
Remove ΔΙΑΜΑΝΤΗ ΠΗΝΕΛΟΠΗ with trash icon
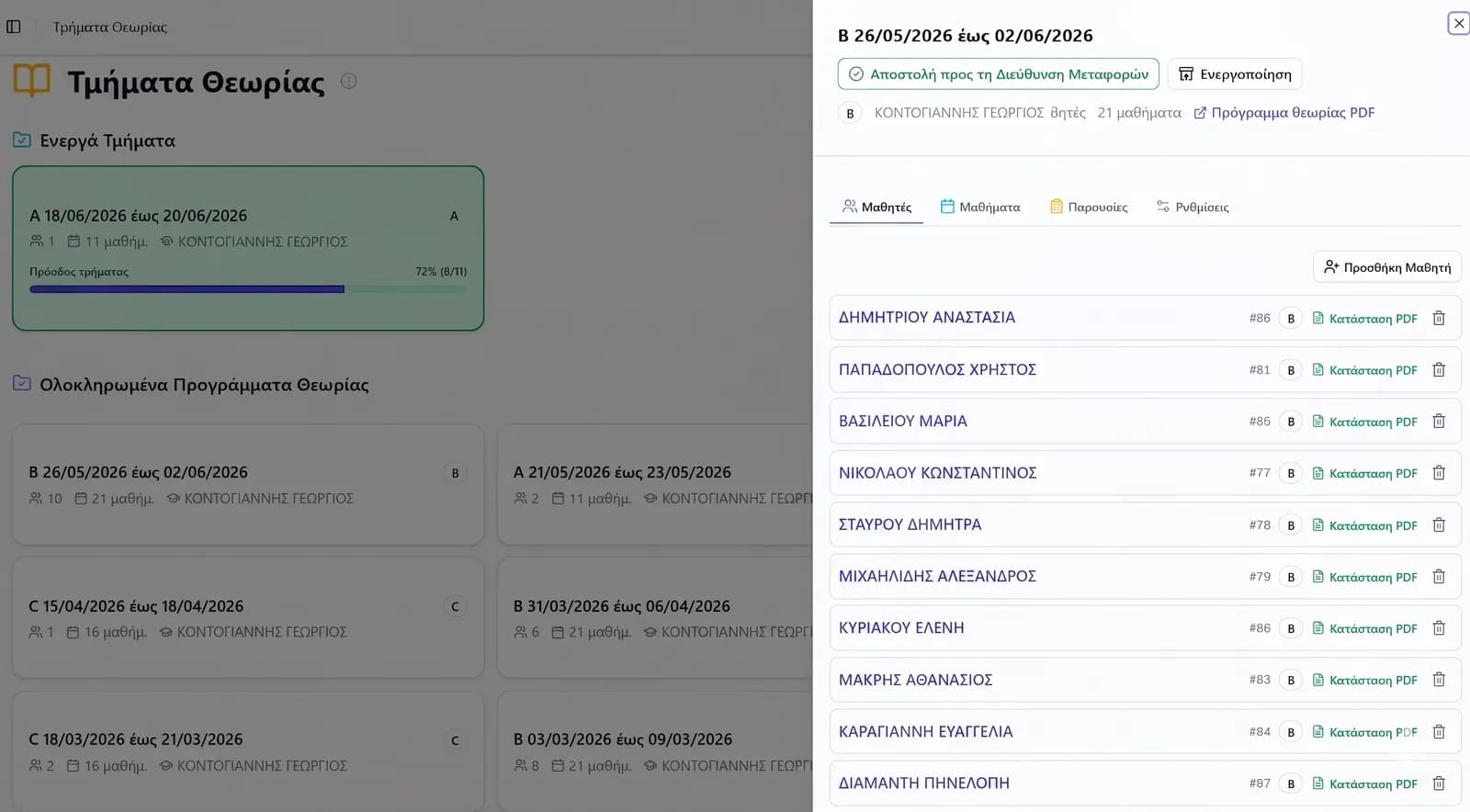tap(1439, 784)
